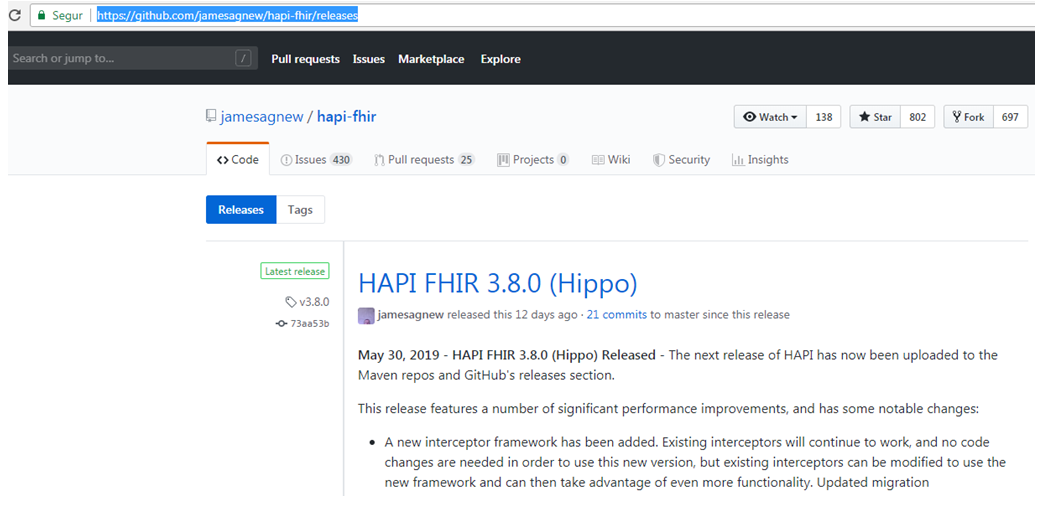The height and width of the screenshot is (510, 1041).
Task: Fork the hapi-fhir repository
Action: (x=968, y=117)
